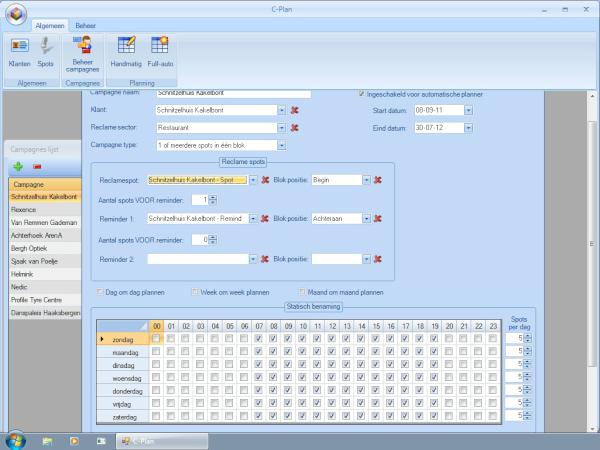Open Windows Explorer from the taskbar
This screenshot has width=600, height=450.
point(47,441)
